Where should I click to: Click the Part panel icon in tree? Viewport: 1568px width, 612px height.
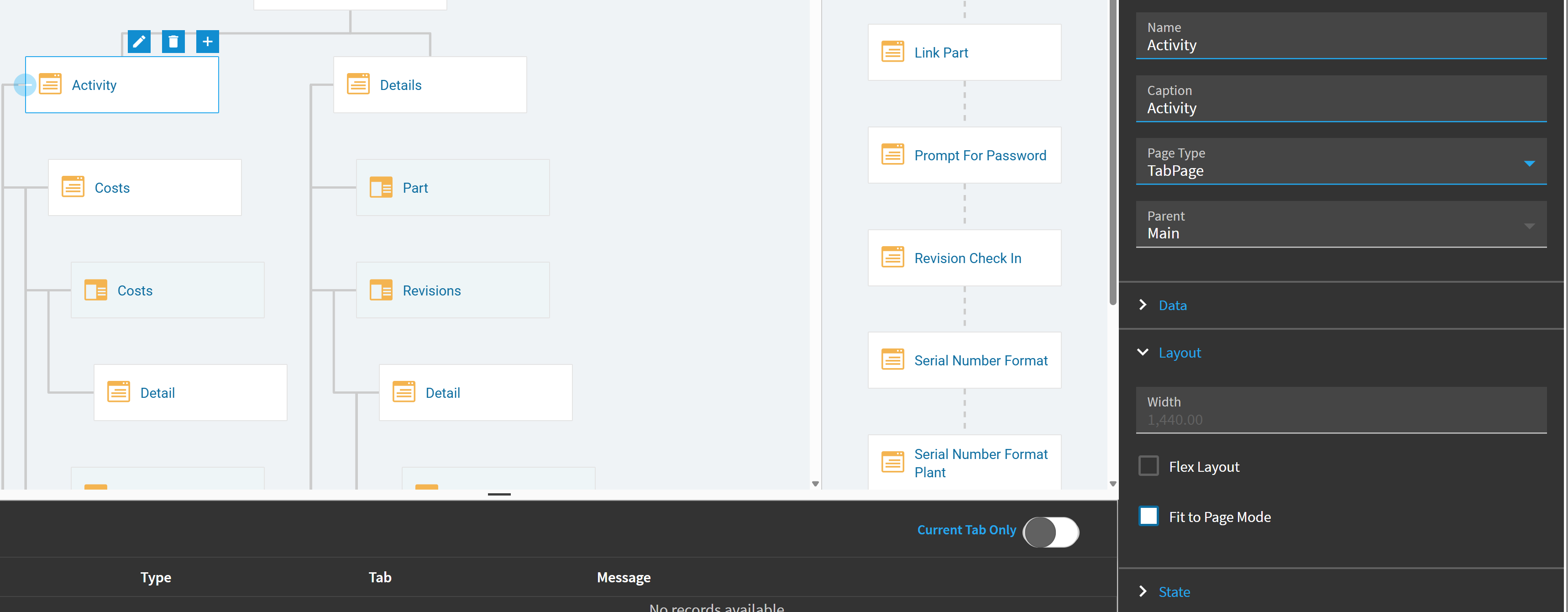[381, 188]
